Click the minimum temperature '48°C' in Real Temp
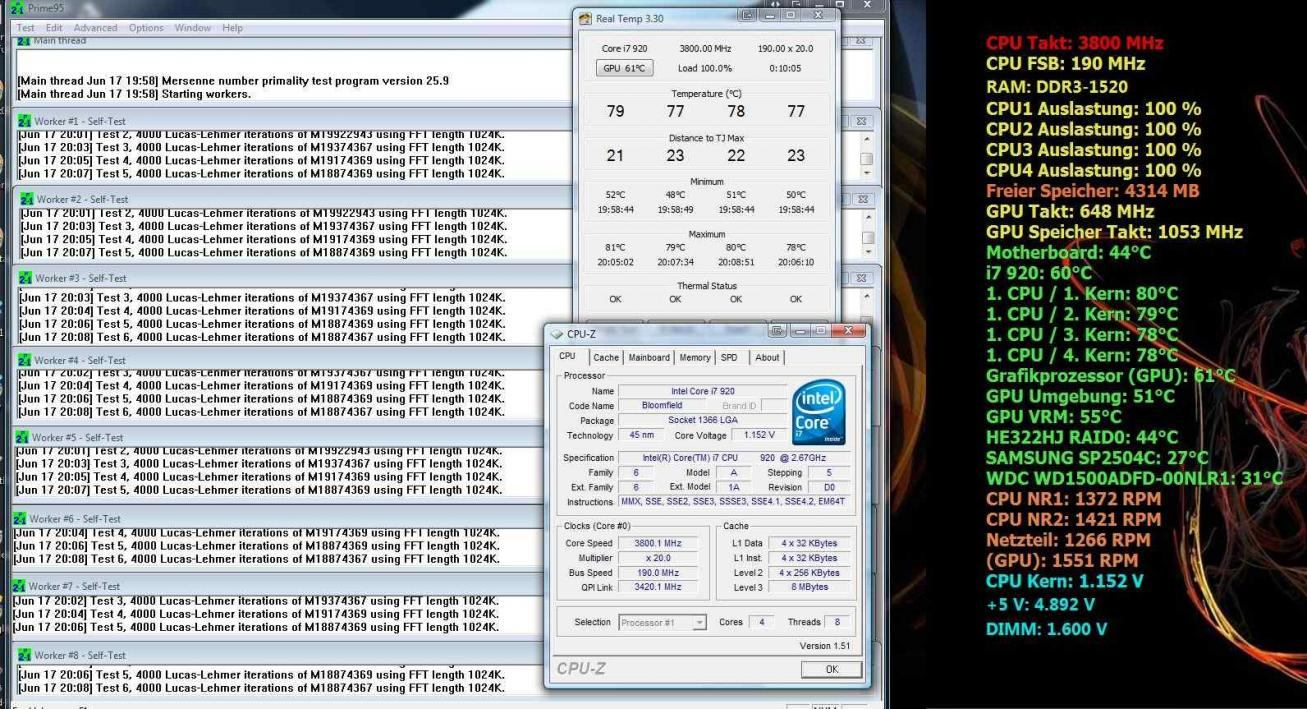The image size is (1307, 709). 675,195
